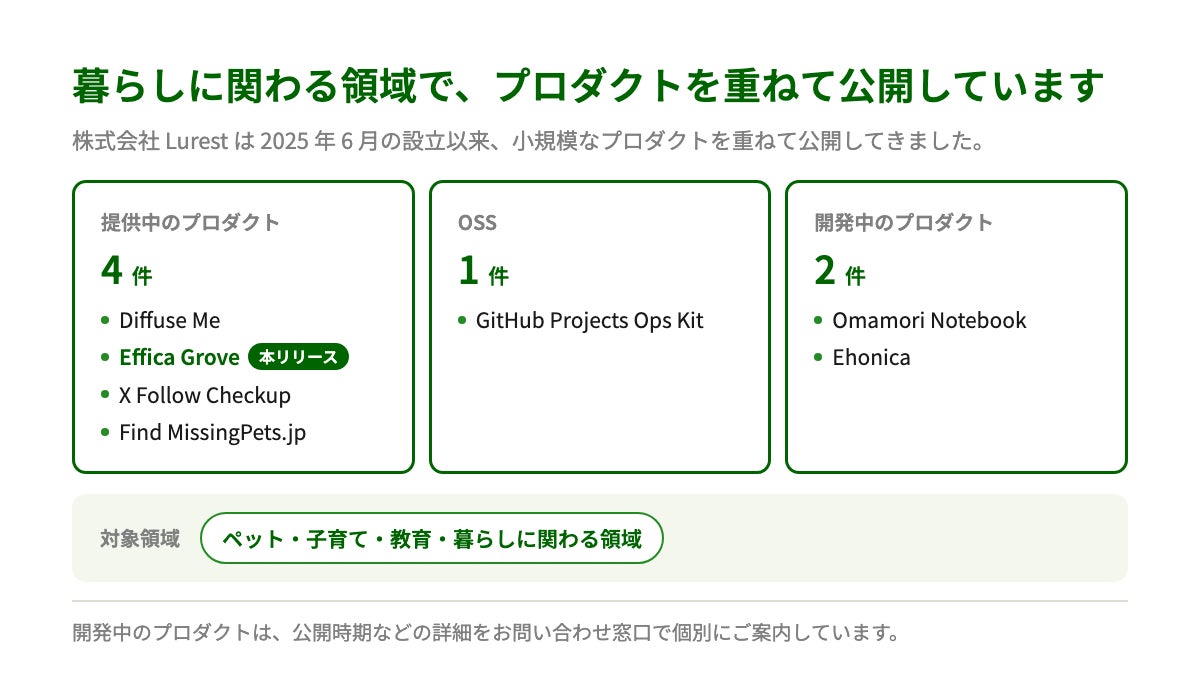
Task: Click the 2 件 count
Action: coord(840,270)
